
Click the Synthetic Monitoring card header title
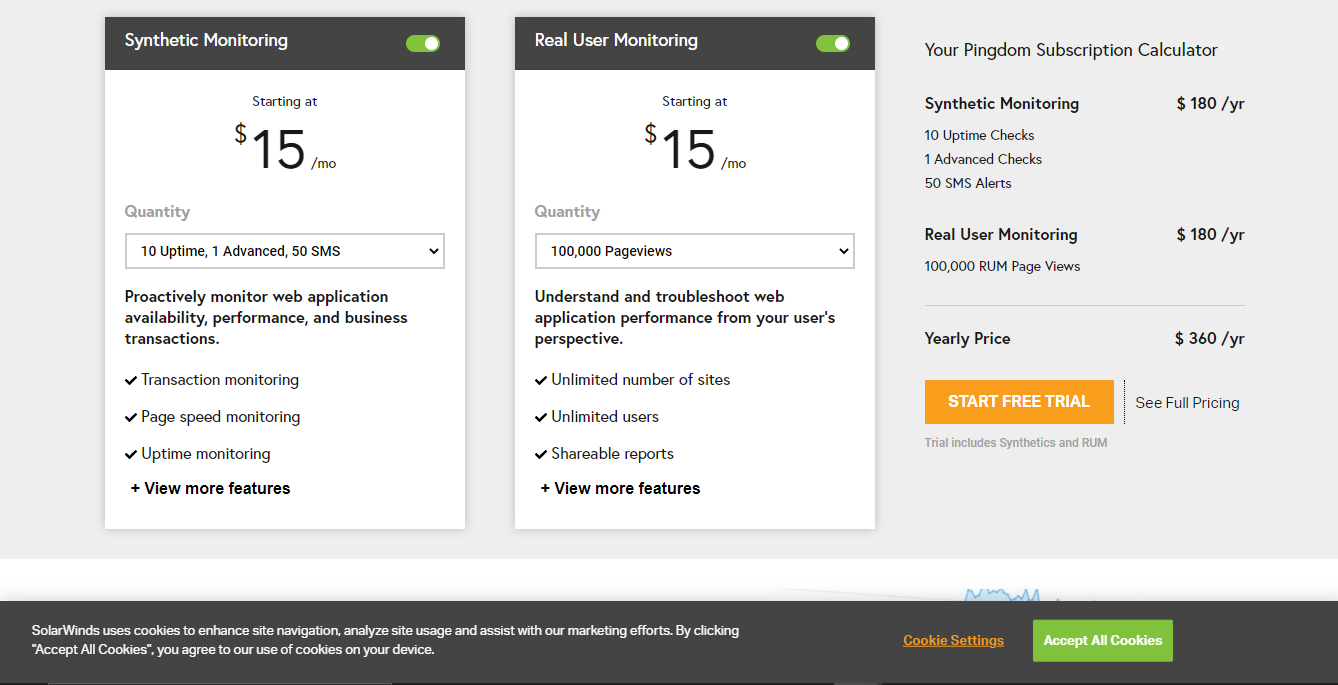click(206, 40)
